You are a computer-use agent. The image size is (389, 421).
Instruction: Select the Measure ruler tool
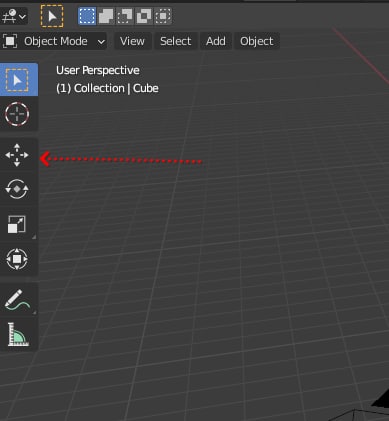pyautogui.click(x=17, y=334)
